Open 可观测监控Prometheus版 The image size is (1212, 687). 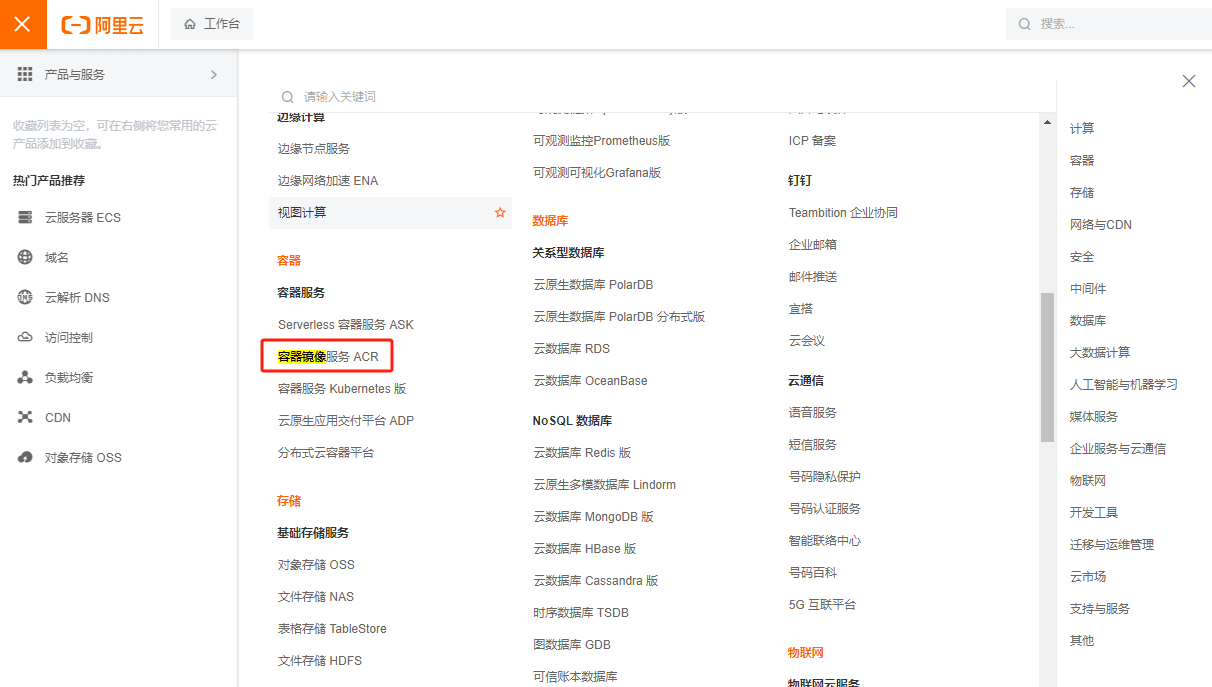tap(601, 140)
